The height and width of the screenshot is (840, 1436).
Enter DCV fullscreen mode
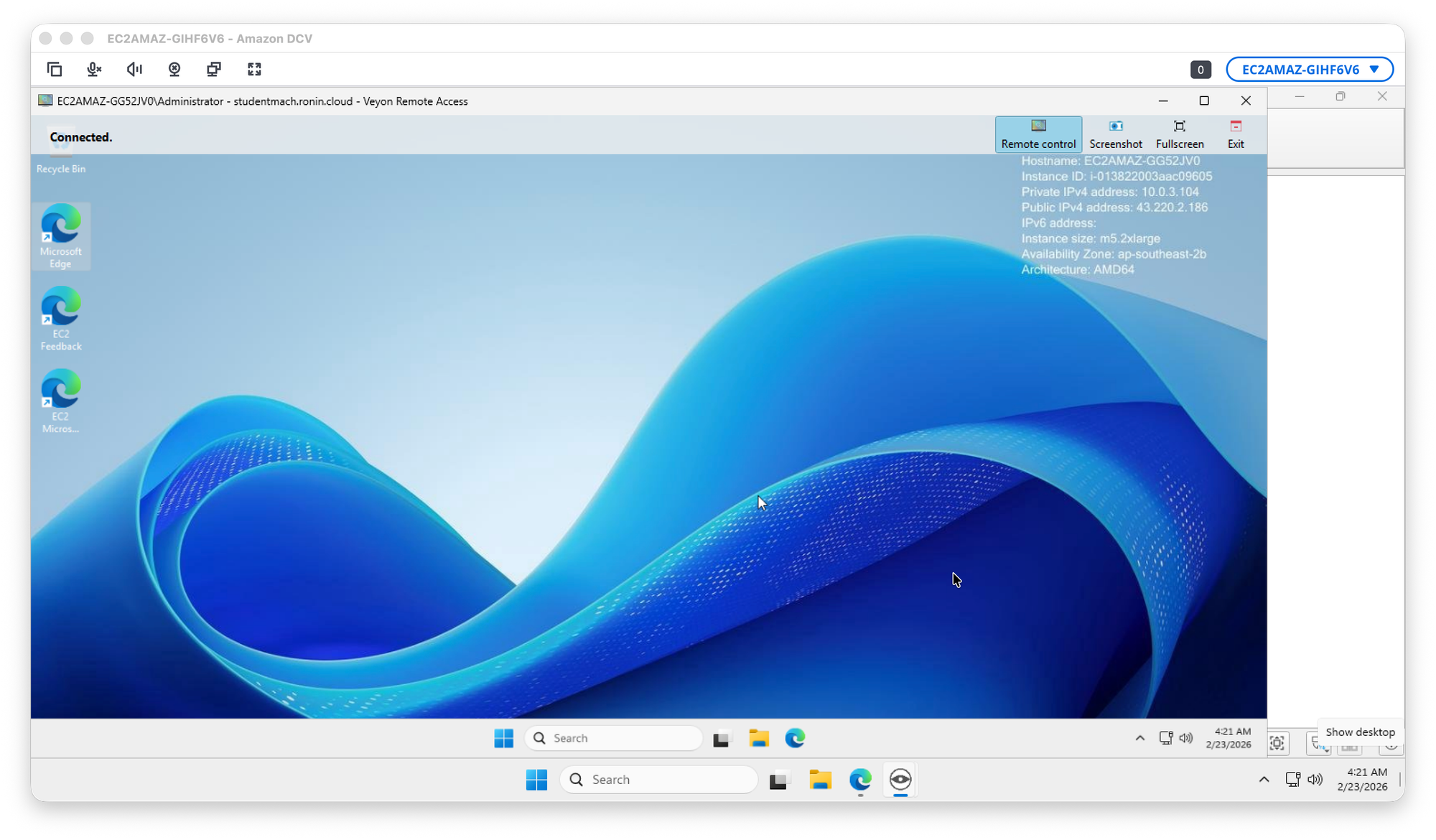point(254,69)
